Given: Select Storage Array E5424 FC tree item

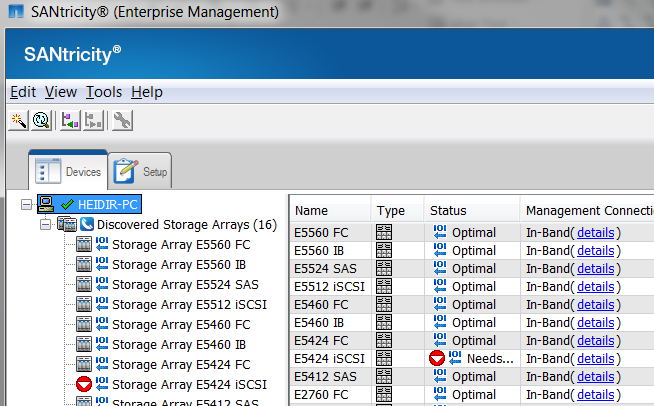Looking at the screenshot, I should 181,365.
